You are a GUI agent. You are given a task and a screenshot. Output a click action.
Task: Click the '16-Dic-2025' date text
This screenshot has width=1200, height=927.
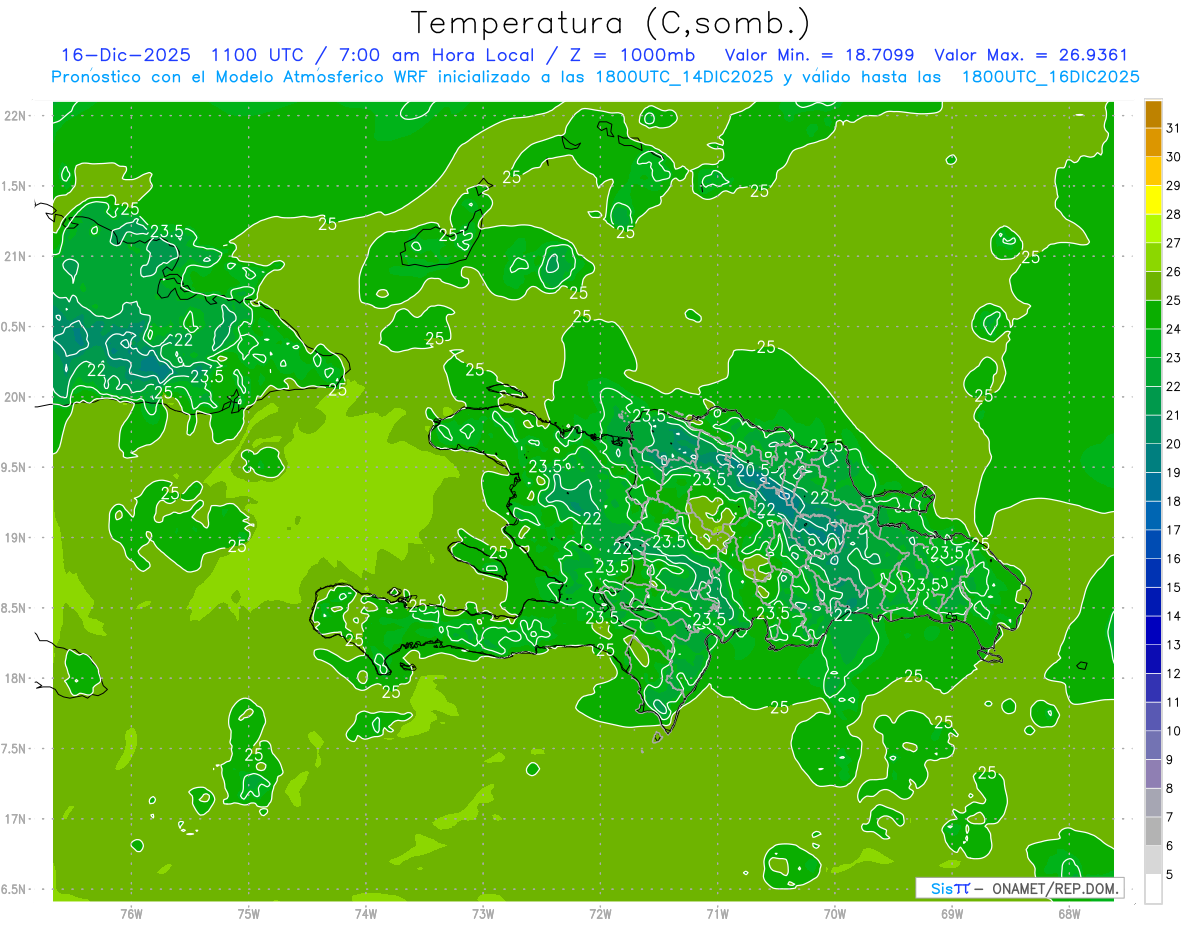(x=125, y=55)
